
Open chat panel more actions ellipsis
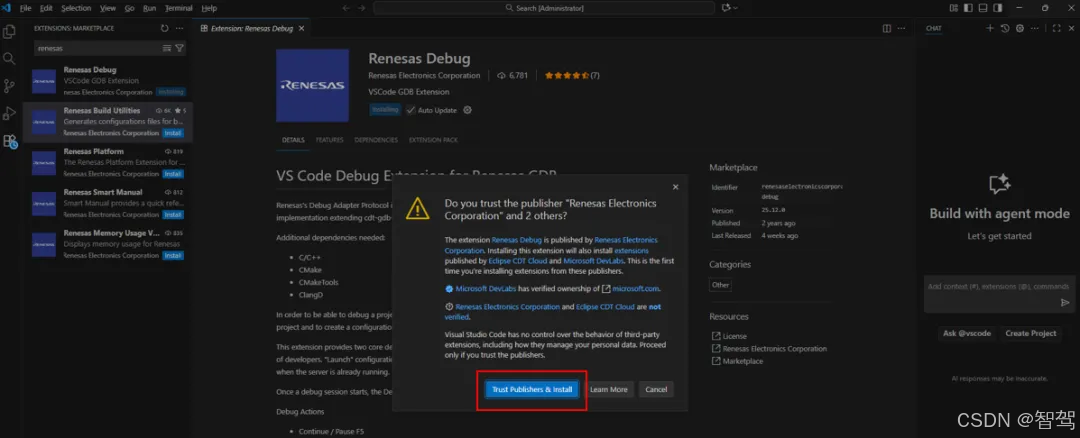coord(1036,28)
